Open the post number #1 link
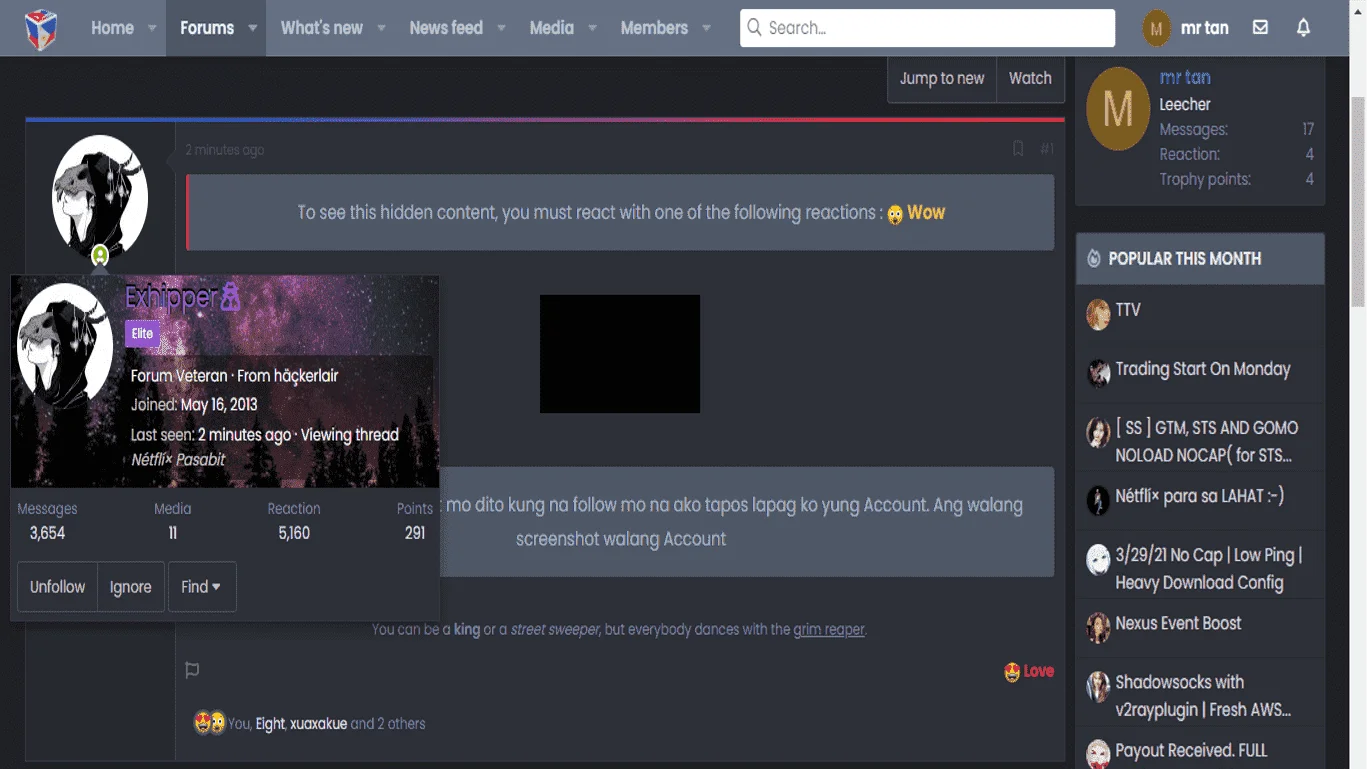This screenshot has width=1370, height=769. [1047, 149]
